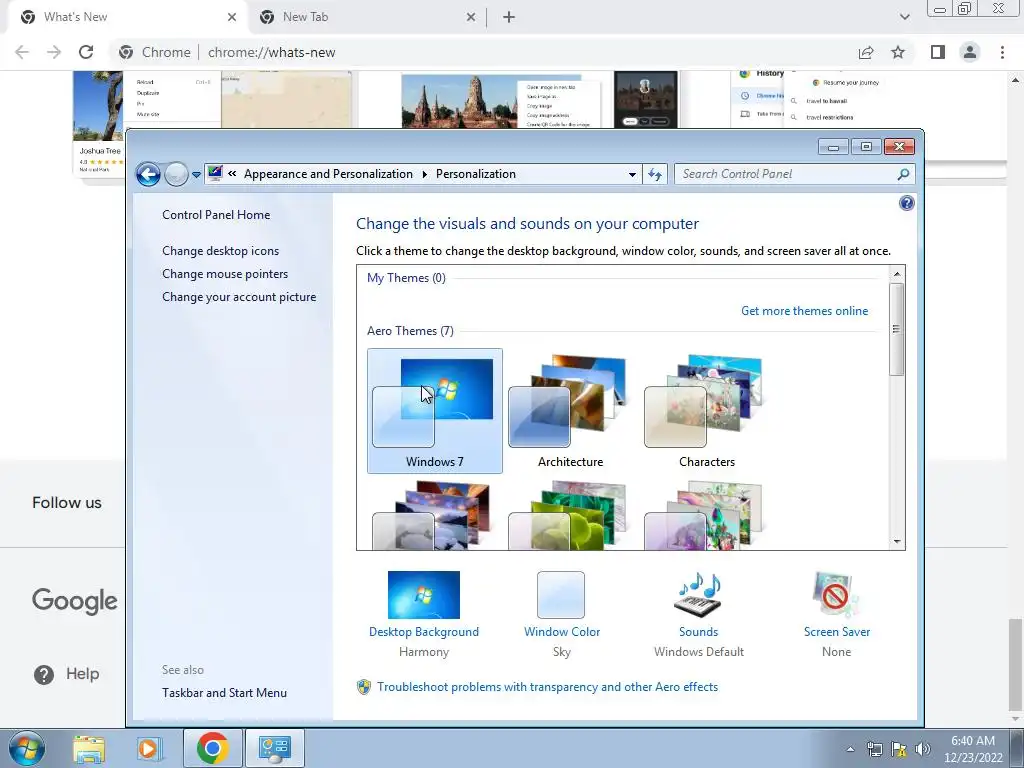The width and height of the screenshot is (1024, 768).
Task: Open the Window Color Sky swatch
Action: click(x=561, y=595)
